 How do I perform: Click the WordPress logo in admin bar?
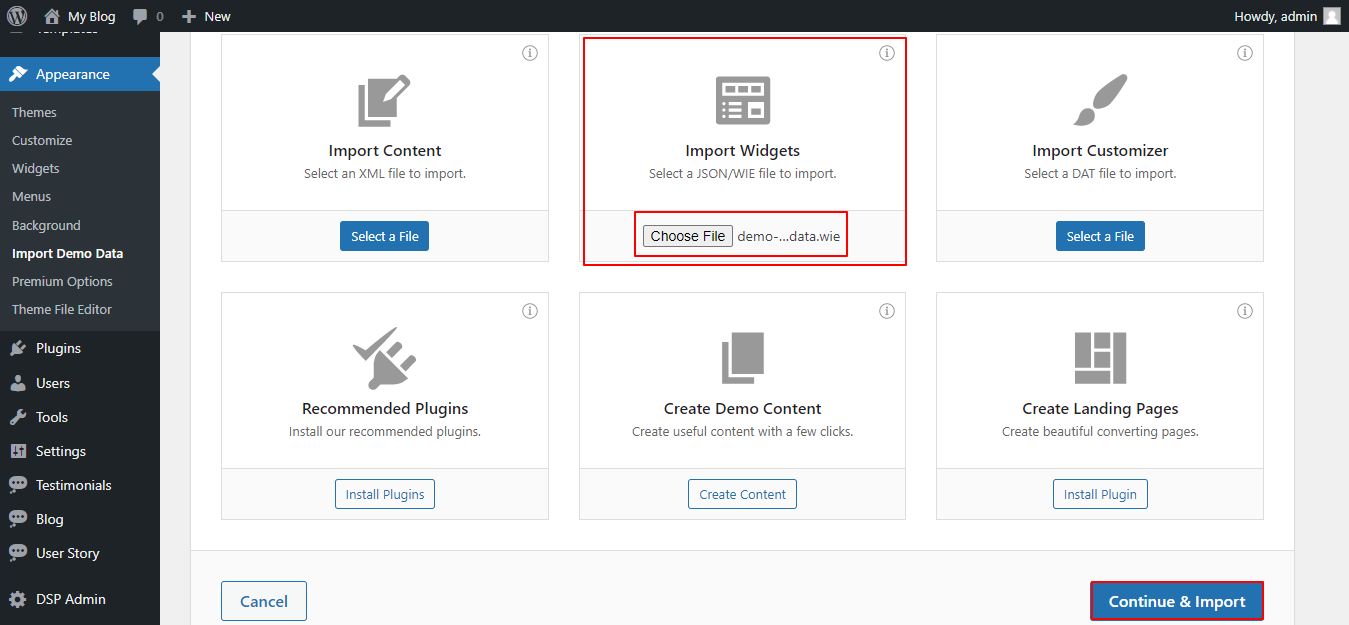tap(17, 16)
